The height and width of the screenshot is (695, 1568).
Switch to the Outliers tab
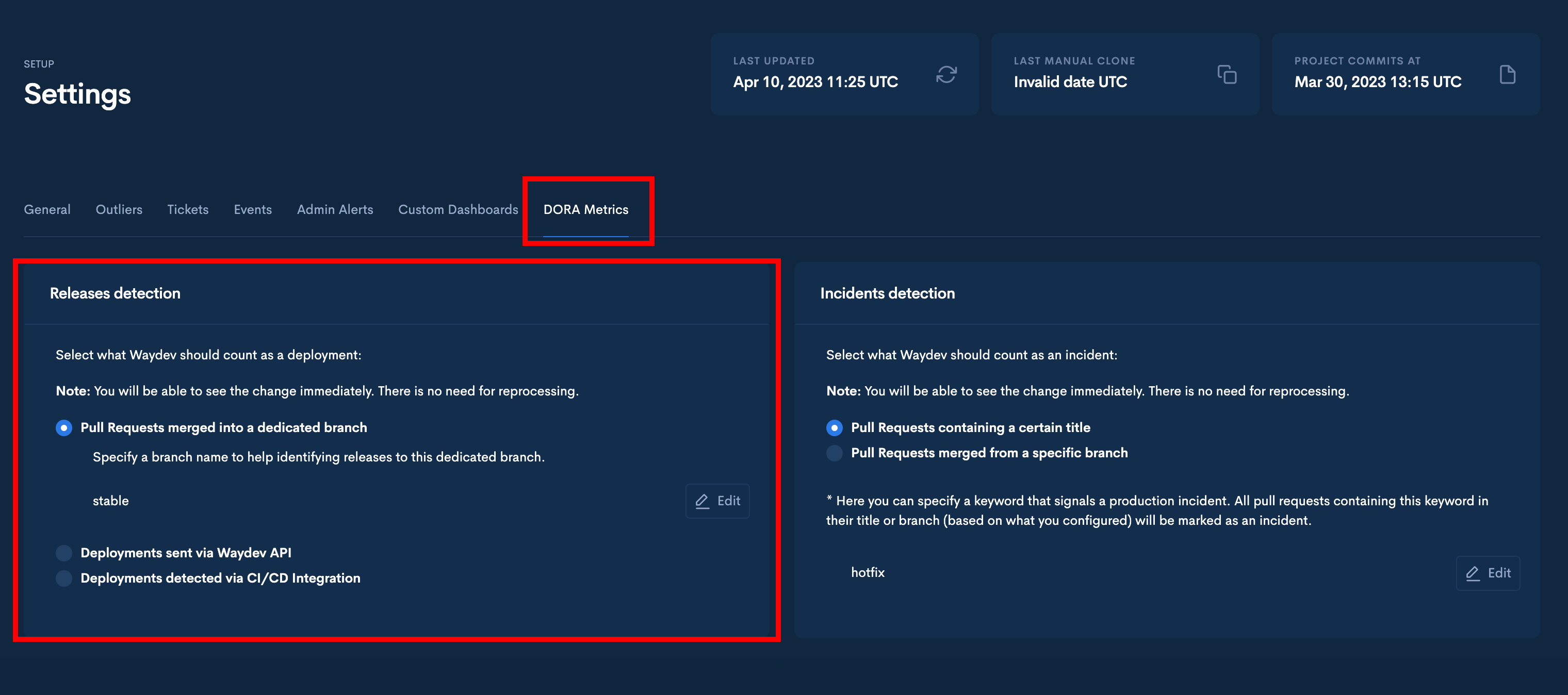(x=119, y=209)
